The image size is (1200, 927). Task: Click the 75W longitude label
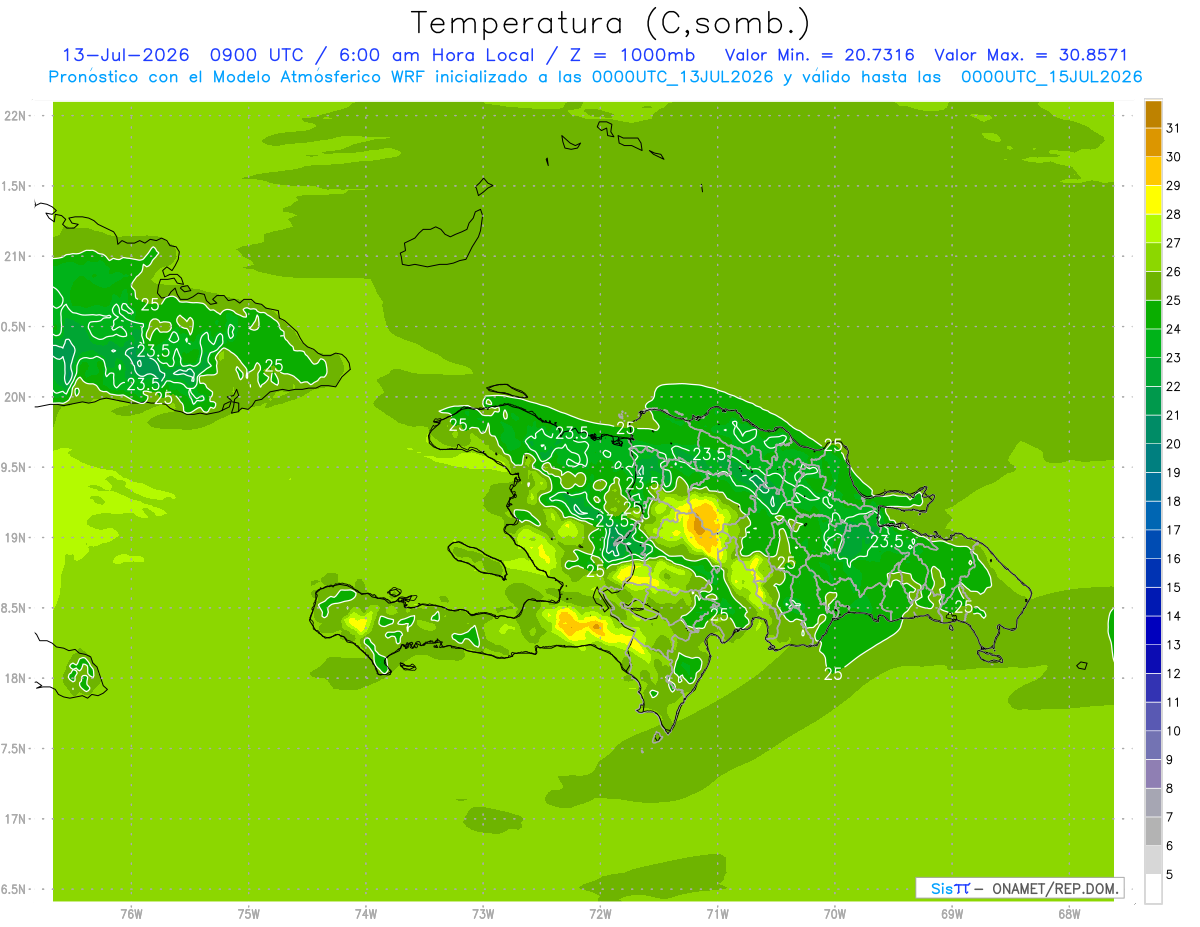tap(249, 913)
